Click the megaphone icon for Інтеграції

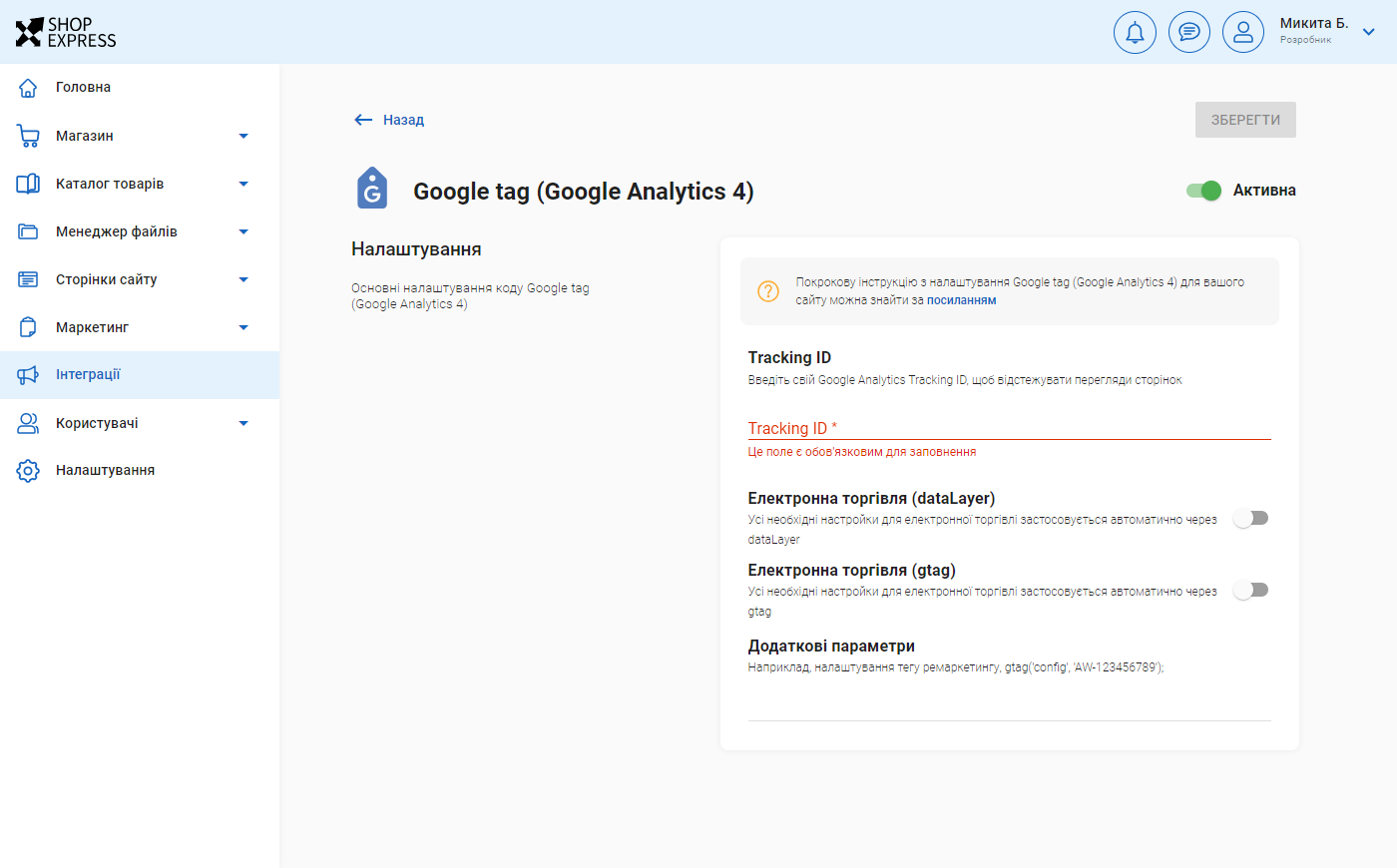coord(28,375)
